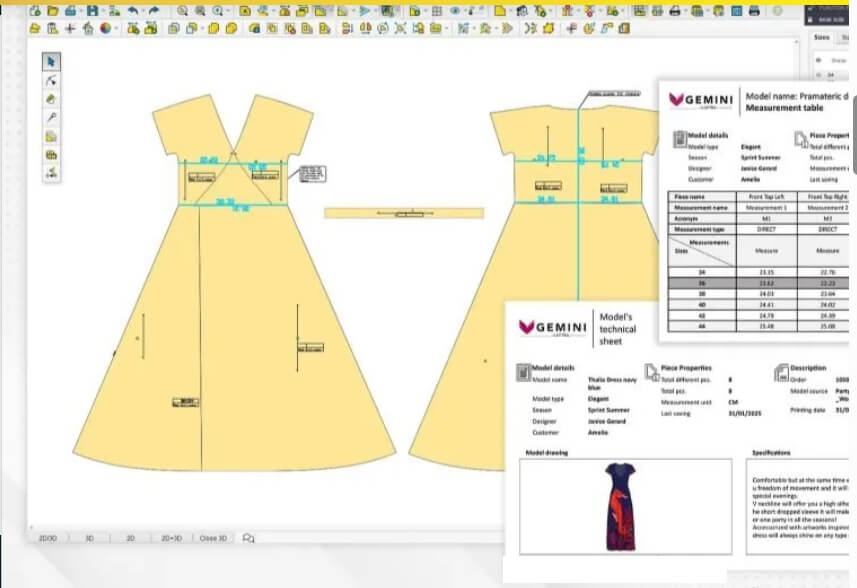Image resolution: width=857 pixels, height=588 pixels.
Task: Open dropdown arrow next to play icon
Action: pos(376,11)
